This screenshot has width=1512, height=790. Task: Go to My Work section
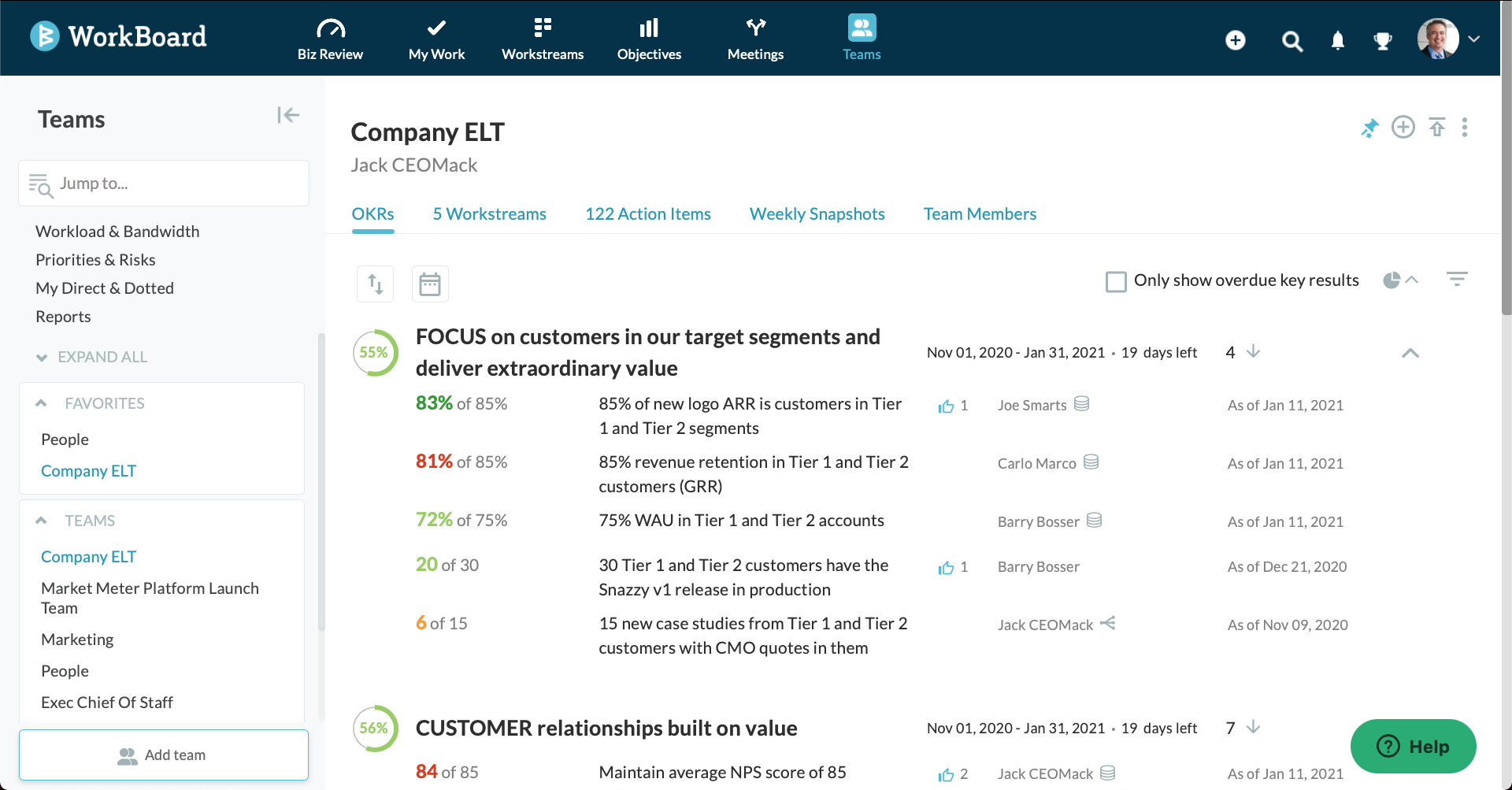click(436, 39)
